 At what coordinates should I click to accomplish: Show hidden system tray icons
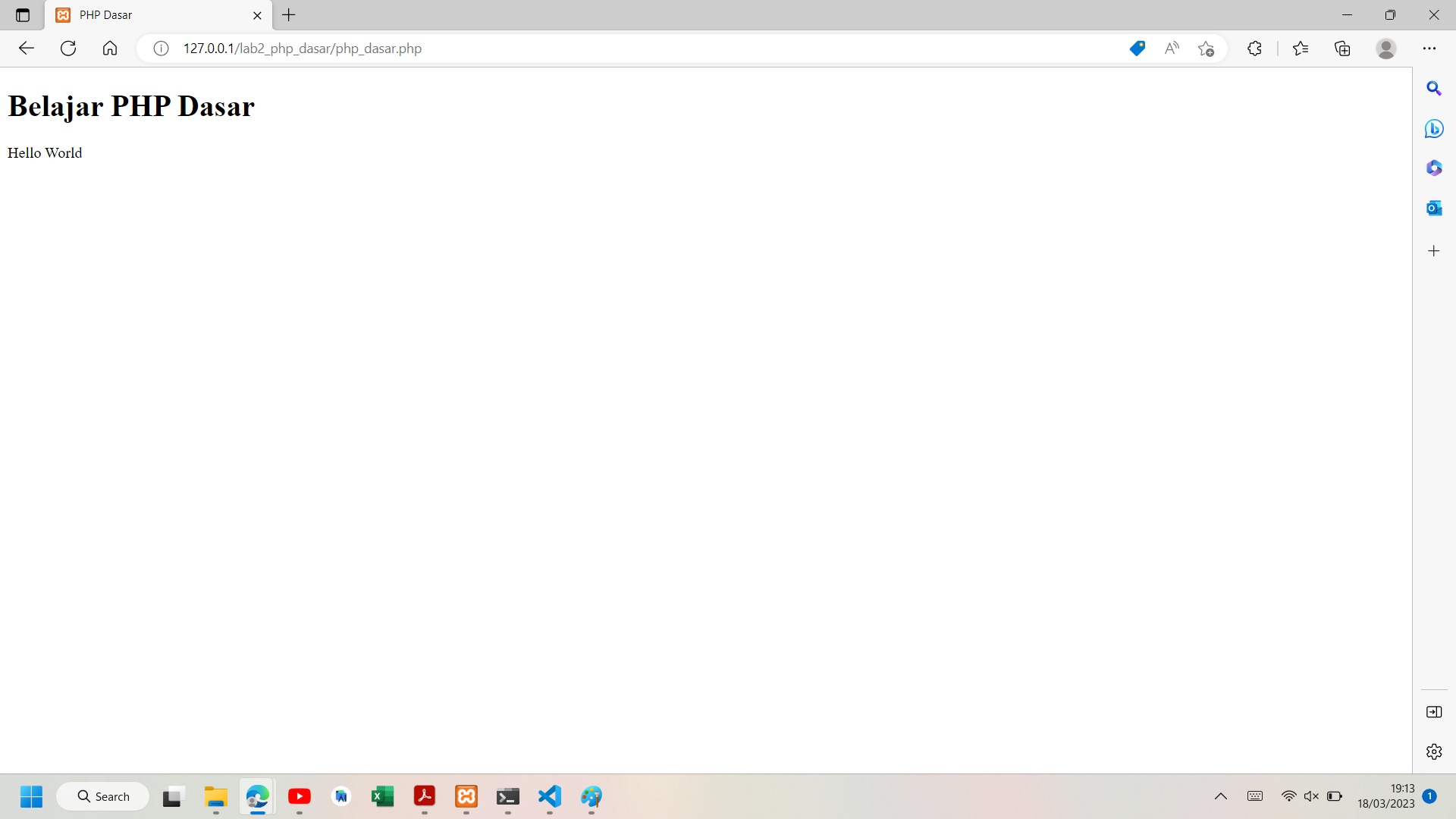(1221, 796)
